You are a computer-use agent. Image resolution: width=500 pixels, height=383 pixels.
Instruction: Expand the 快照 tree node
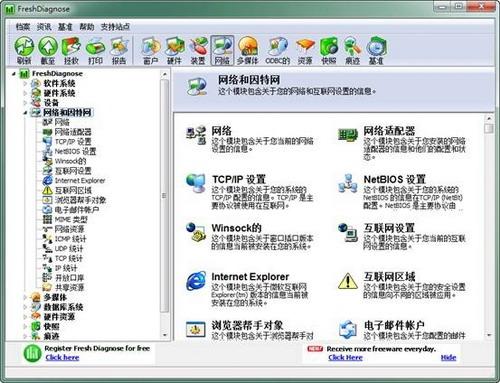(x=25, y=326)
